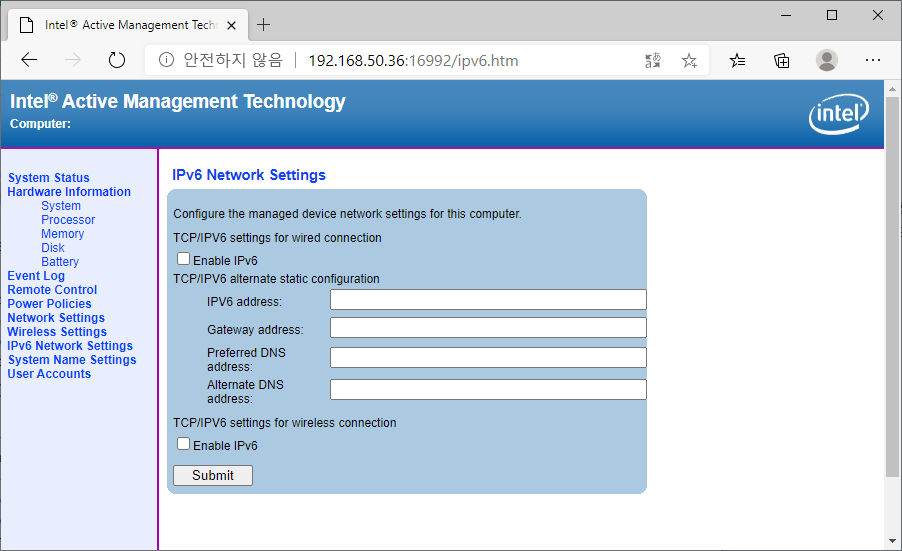Open the Processor information page

(x=68, y=220)
